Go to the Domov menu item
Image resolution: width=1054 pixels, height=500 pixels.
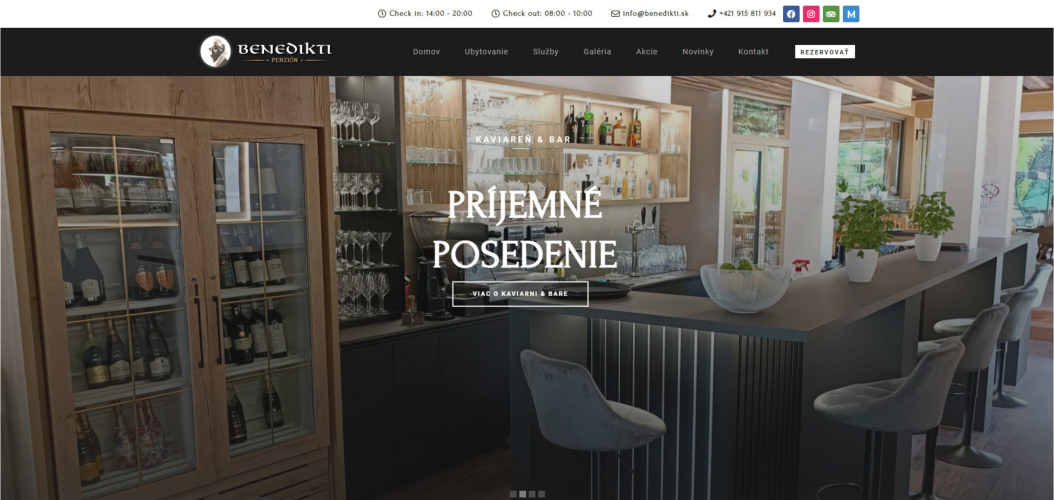(x=426, y=52)
